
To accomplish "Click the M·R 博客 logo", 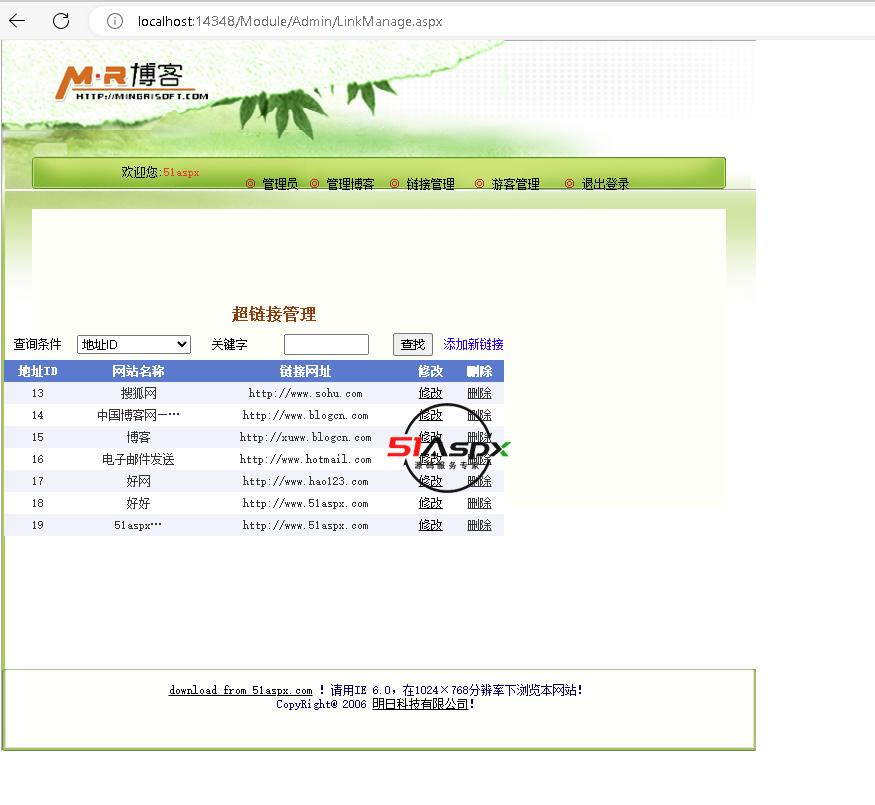I will 132,81.
